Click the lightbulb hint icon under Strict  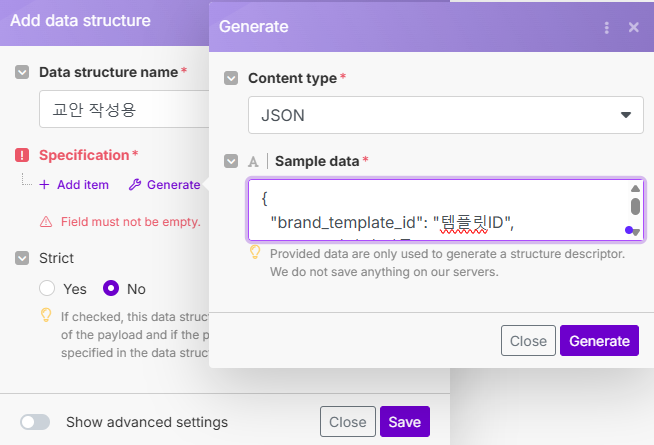(45, 315)
